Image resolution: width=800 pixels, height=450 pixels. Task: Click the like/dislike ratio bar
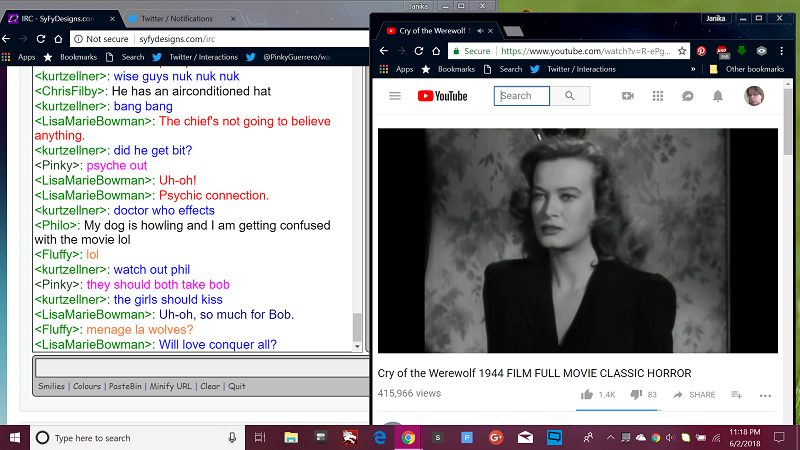[x=619, y=410]
